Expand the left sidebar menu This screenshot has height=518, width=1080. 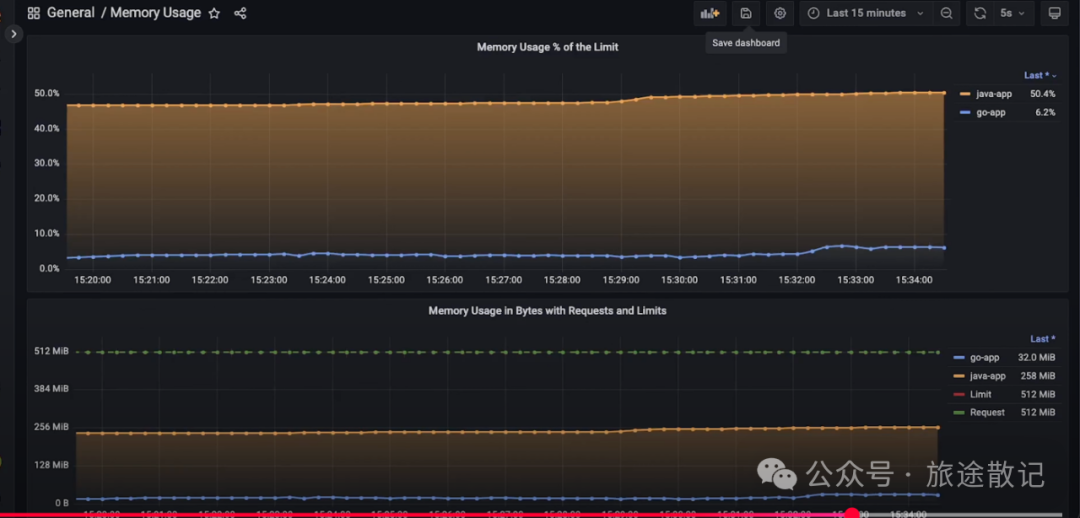point(13,34)
